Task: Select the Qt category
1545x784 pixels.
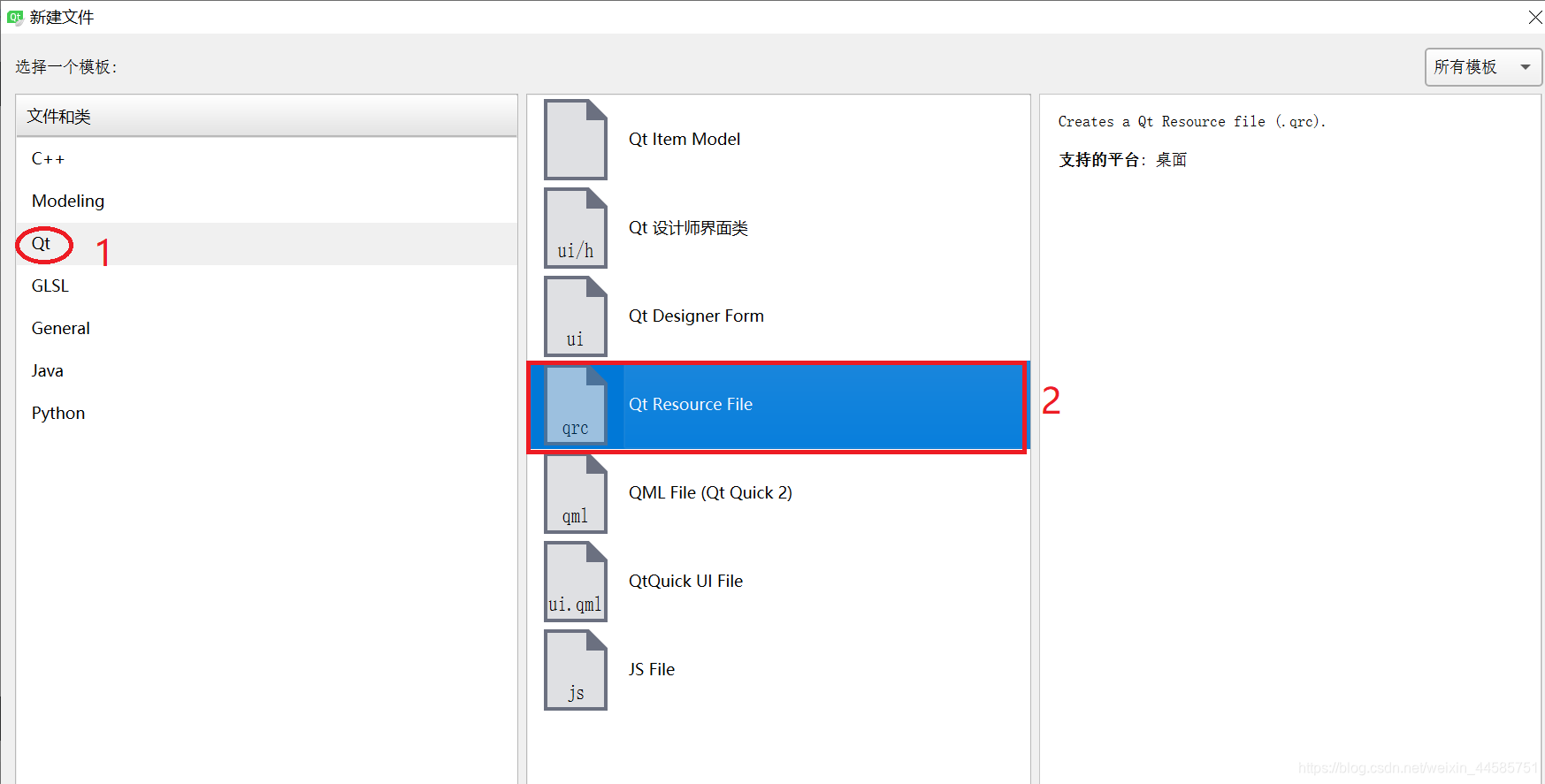Action: click(266, 244)
